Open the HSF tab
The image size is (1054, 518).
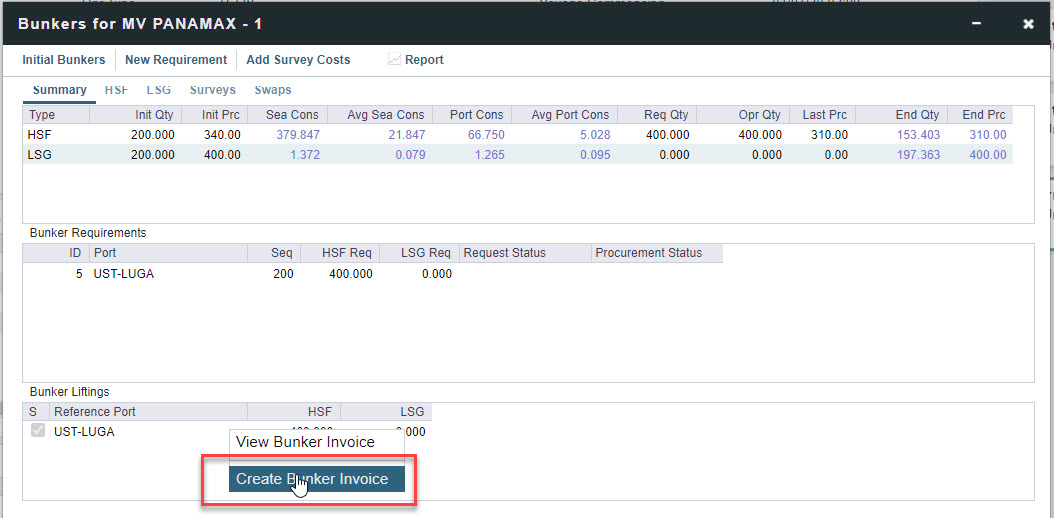tap(116, 90)
